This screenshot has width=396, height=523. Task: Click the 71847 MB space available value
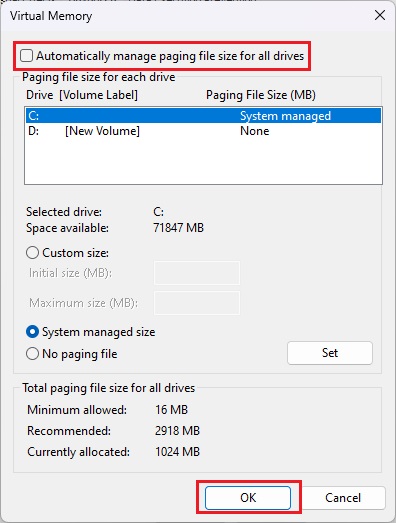178,228
